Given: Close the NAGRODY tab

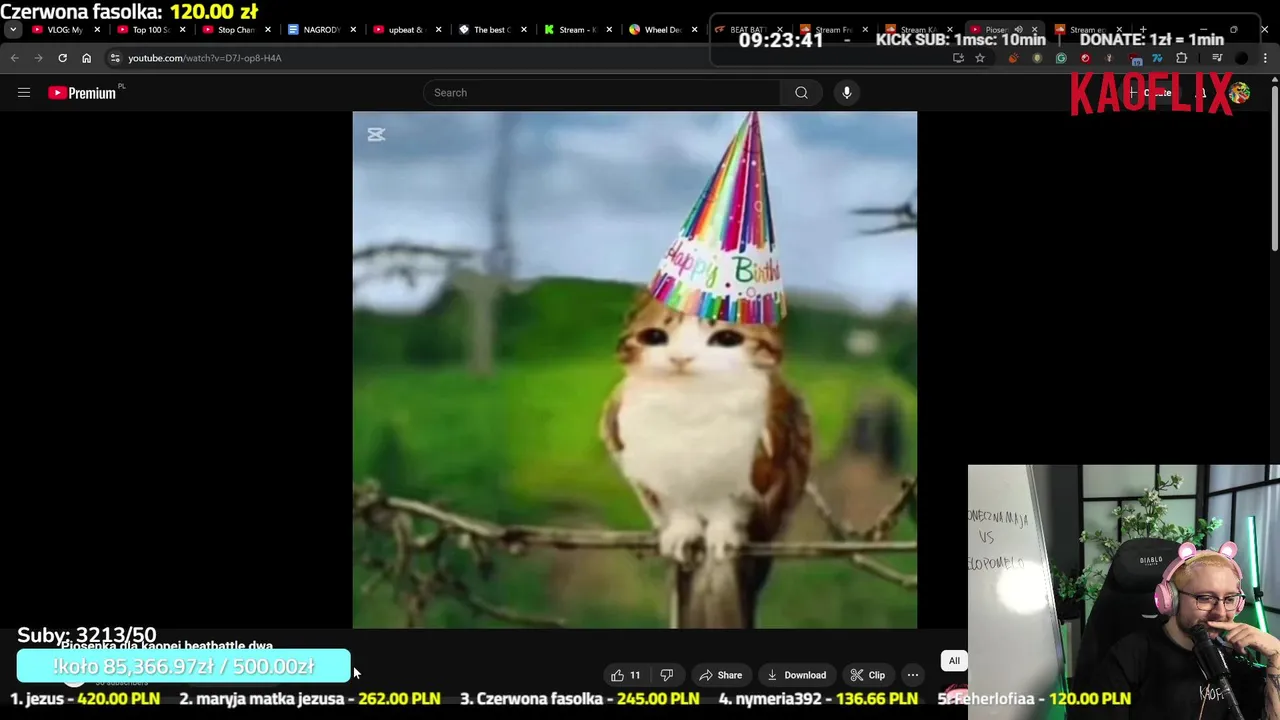Looking at the screenshot, I should point(353,30).
